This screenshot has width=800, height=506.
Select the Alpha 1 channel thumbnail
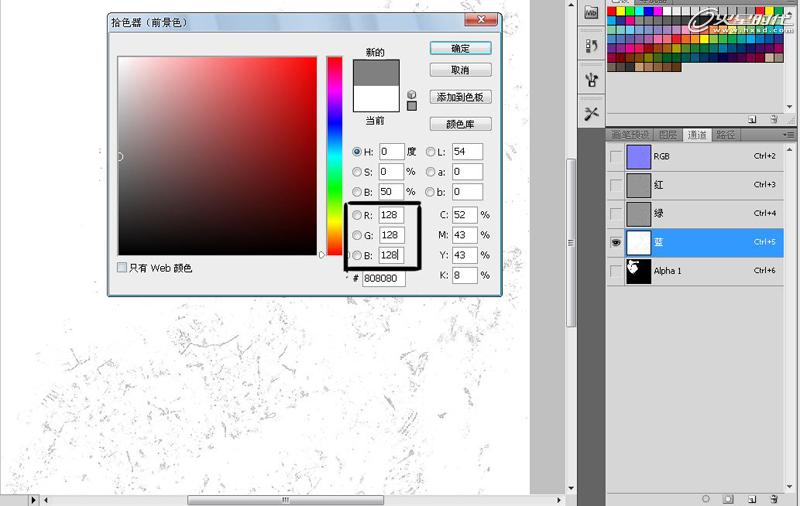coord(638,271)
